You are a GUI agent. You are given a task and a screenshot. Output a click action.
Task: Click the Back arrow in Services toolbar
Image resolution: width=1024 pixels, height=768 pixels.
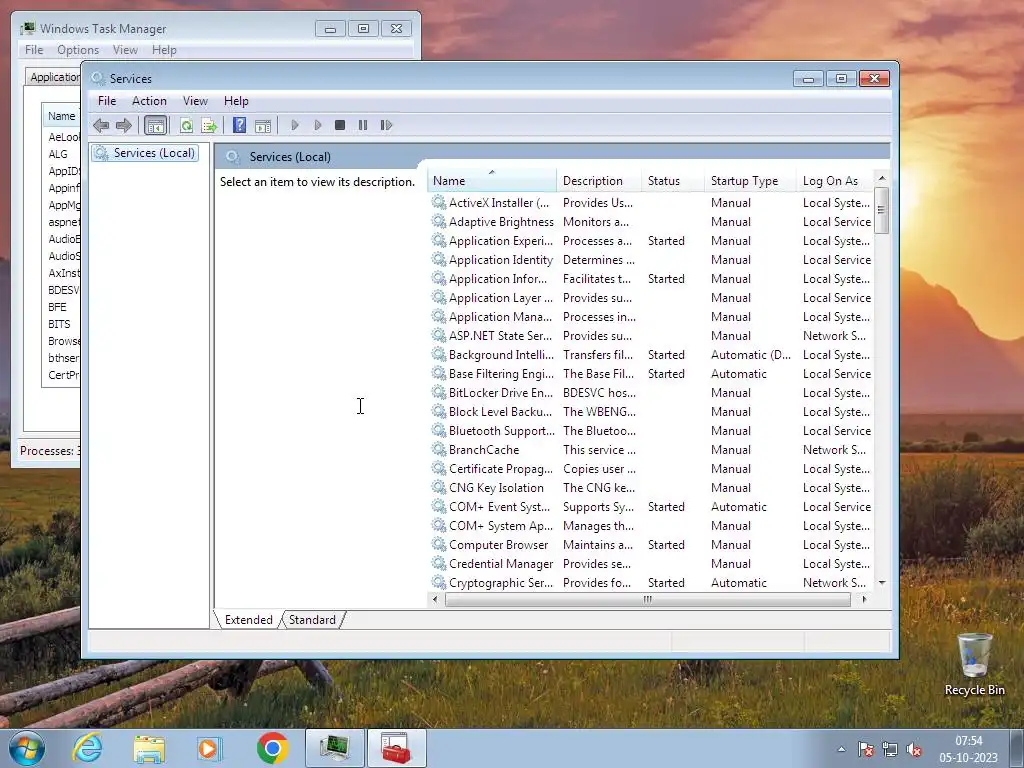[x=101, y=125]
